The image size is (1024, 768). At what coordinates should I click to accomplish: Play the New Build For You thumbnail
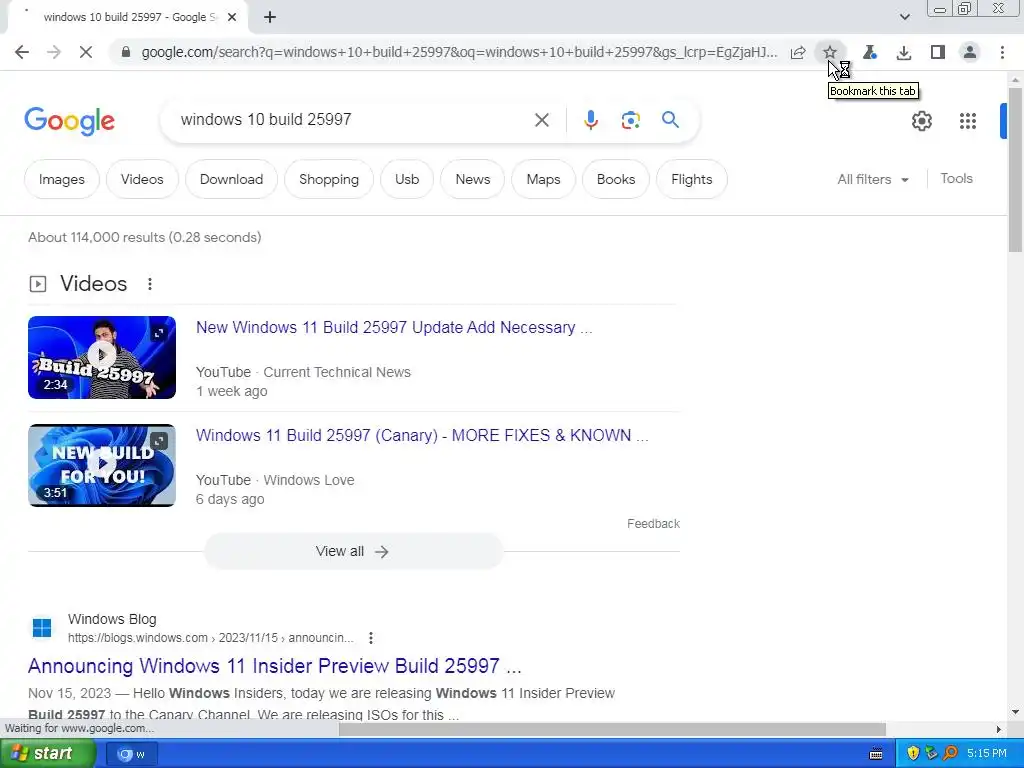(x=102, y=465)
